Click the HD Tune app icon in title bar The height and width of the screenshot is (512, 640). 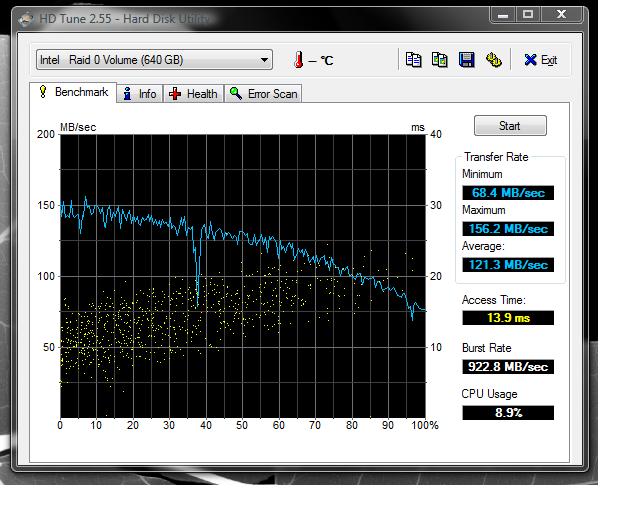pyautogui.click(x=26, y=19)
